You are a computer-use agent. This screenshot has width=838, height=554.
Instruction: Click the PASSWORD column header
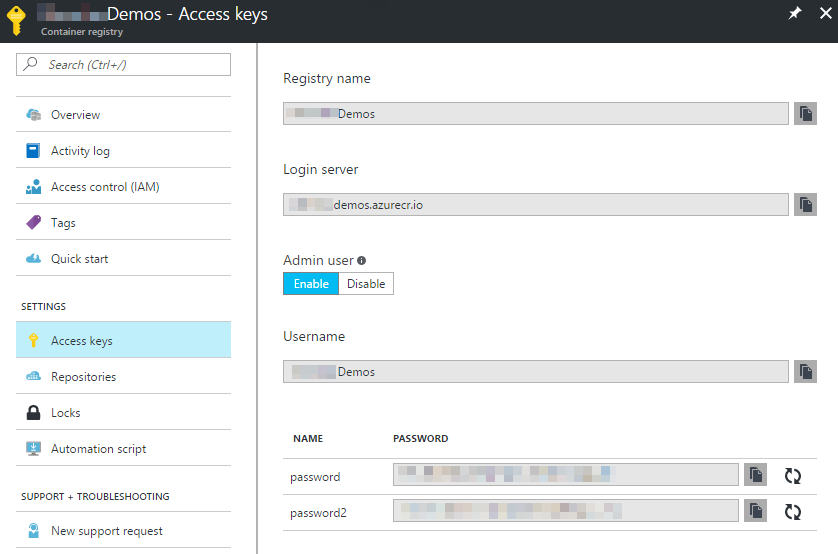(x=421, y=439)
